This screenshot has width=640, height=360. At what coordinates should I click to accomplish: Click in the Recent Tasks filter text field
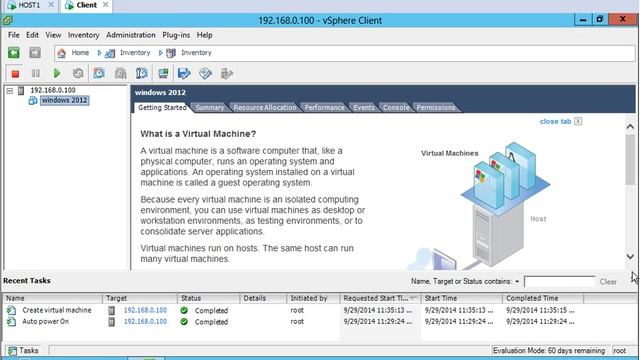pos(559,282)
